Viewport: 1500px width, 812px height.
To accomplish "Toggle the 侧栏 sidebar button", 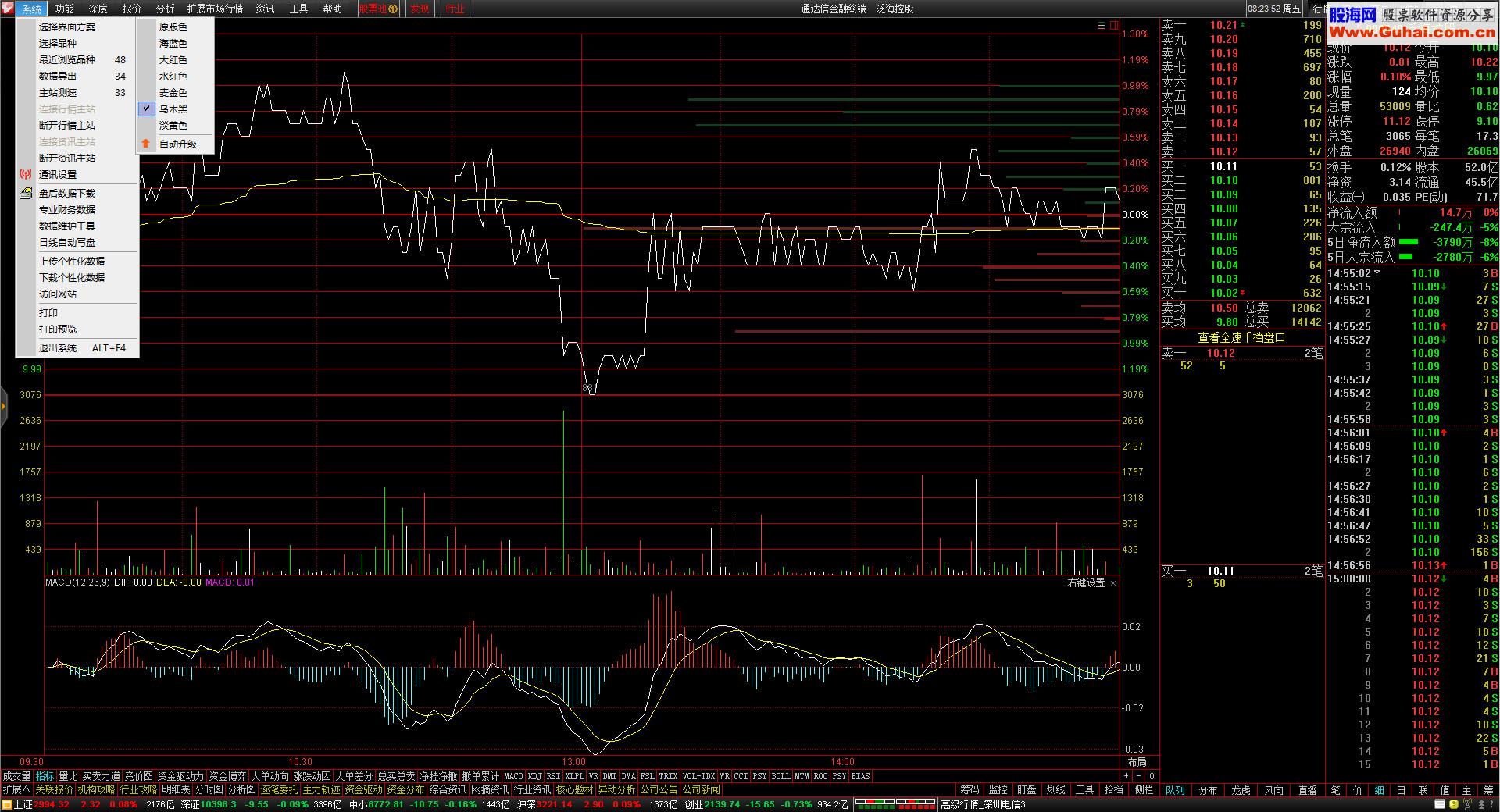I will [1143, 790].
